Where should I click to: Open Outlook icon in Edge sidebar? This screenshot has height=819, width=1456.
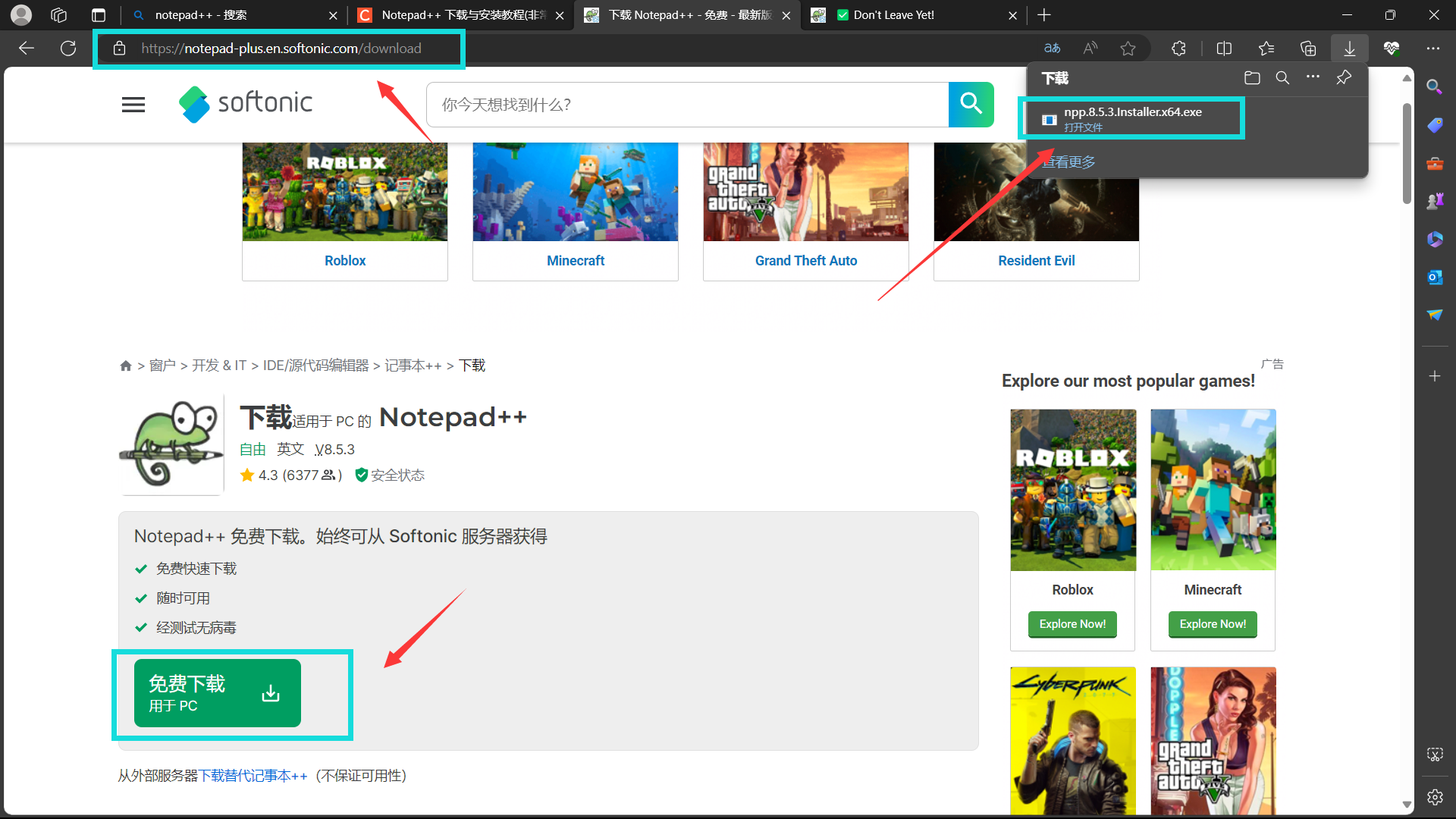pos(1434,278)
